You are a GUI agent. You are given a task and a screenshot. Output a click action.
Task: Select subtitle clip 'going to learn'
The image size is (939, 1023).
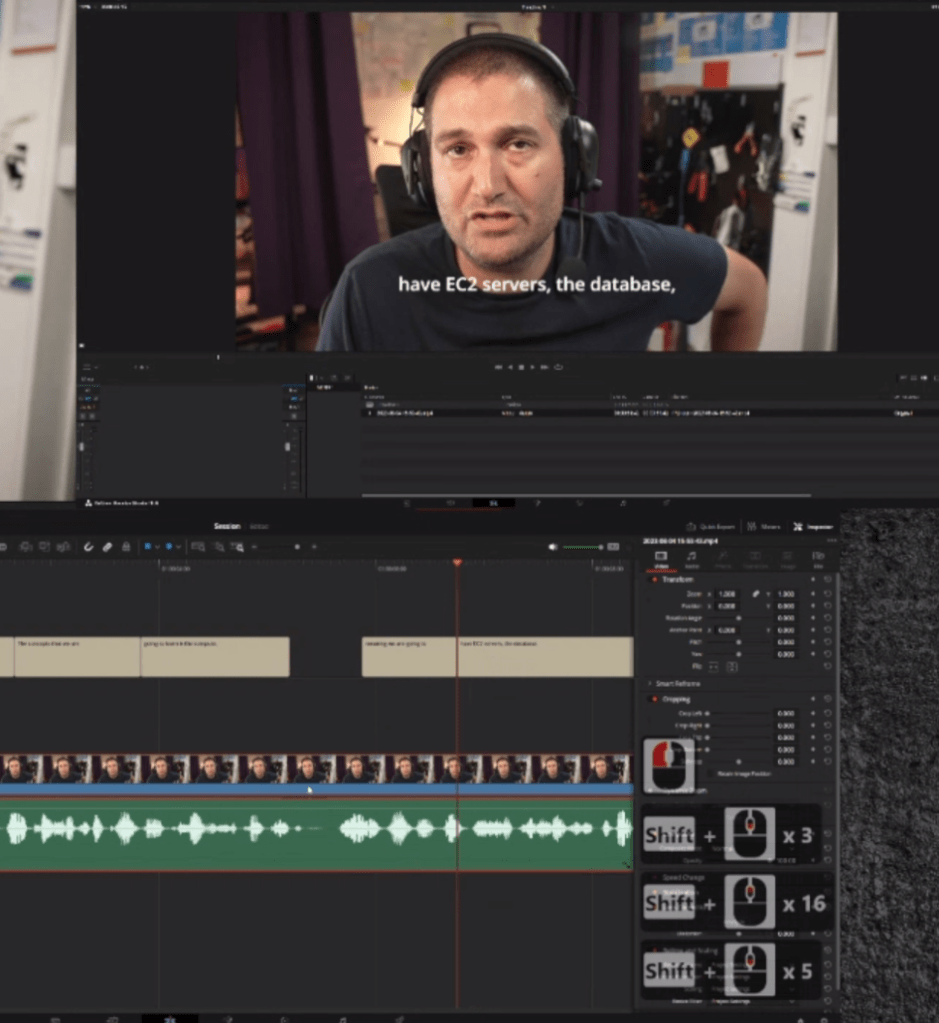[215, 657]
